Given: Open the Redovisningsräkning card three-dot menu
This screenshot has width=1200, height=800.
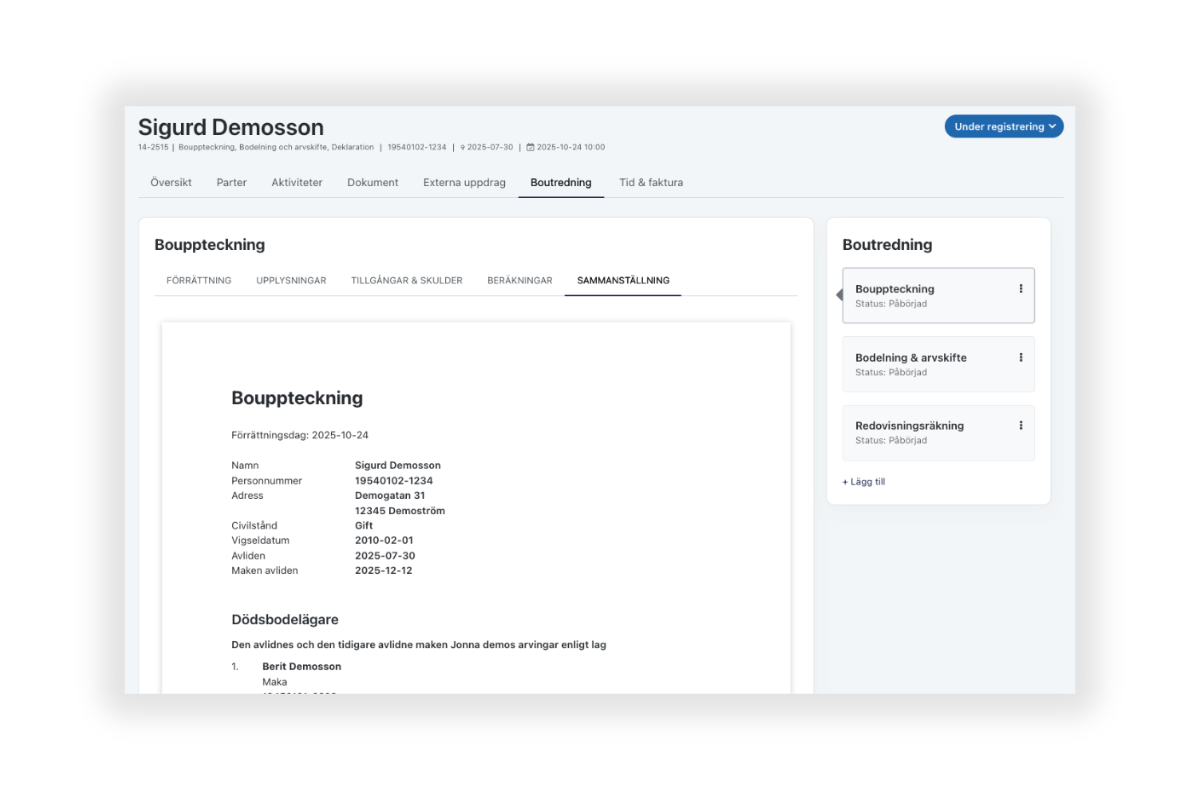Looking at the screenshot, I should [x=1020, y=425].
